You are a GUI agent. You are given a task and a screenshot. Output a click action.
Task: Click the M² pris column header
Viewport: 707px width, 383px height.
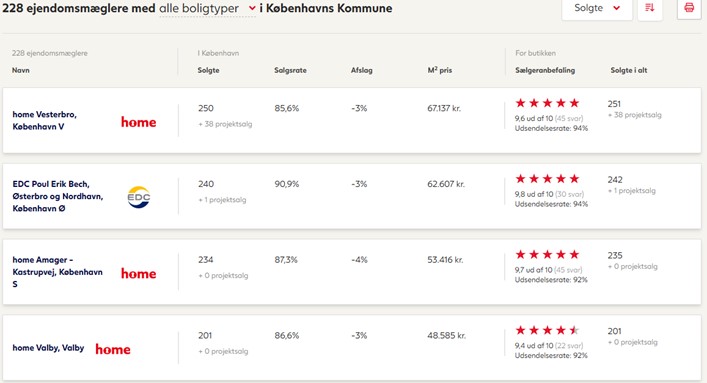(x=440, y=70)
